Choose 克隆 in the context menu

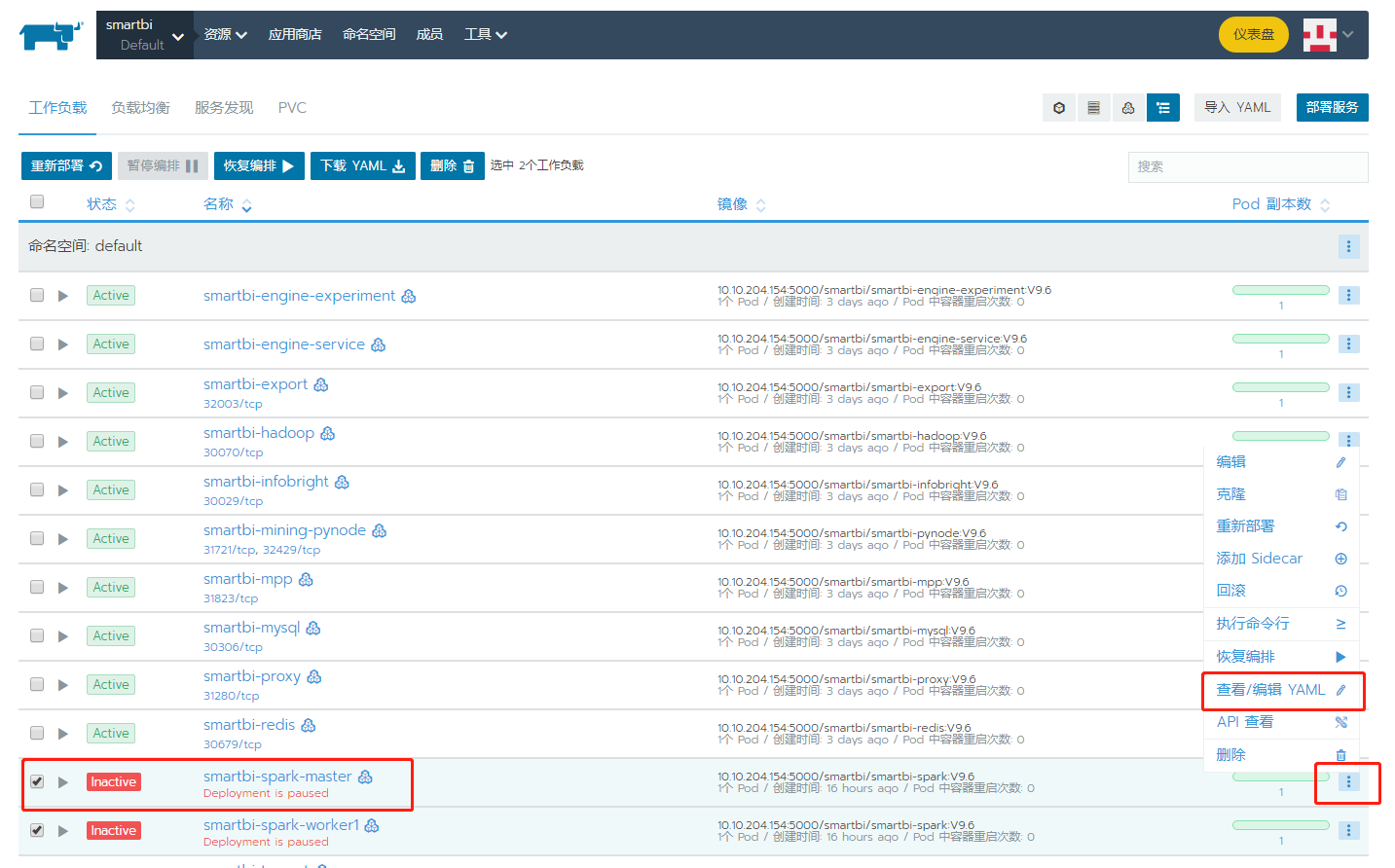1281,494
